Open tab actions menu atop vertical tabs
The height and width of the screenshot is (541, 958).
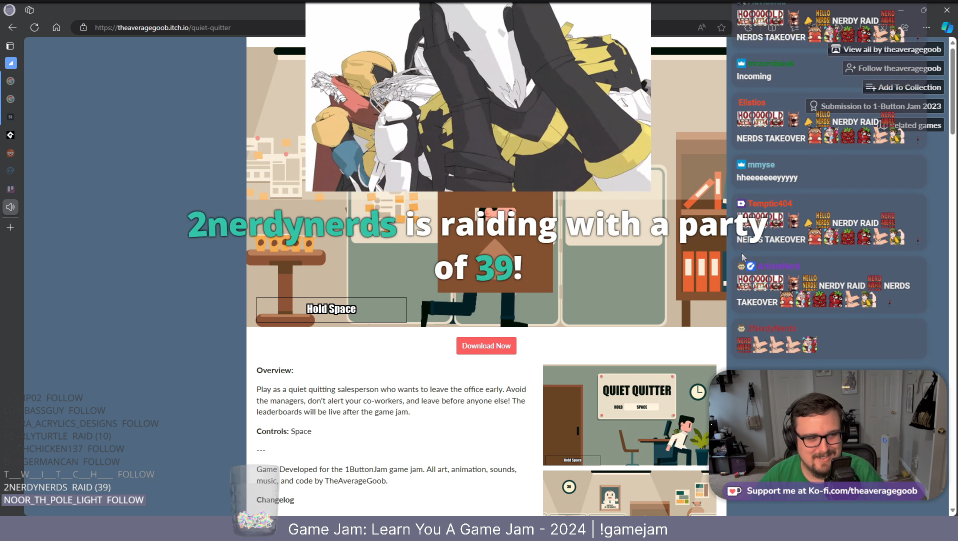pyautogui.click(x=10, y=46)
